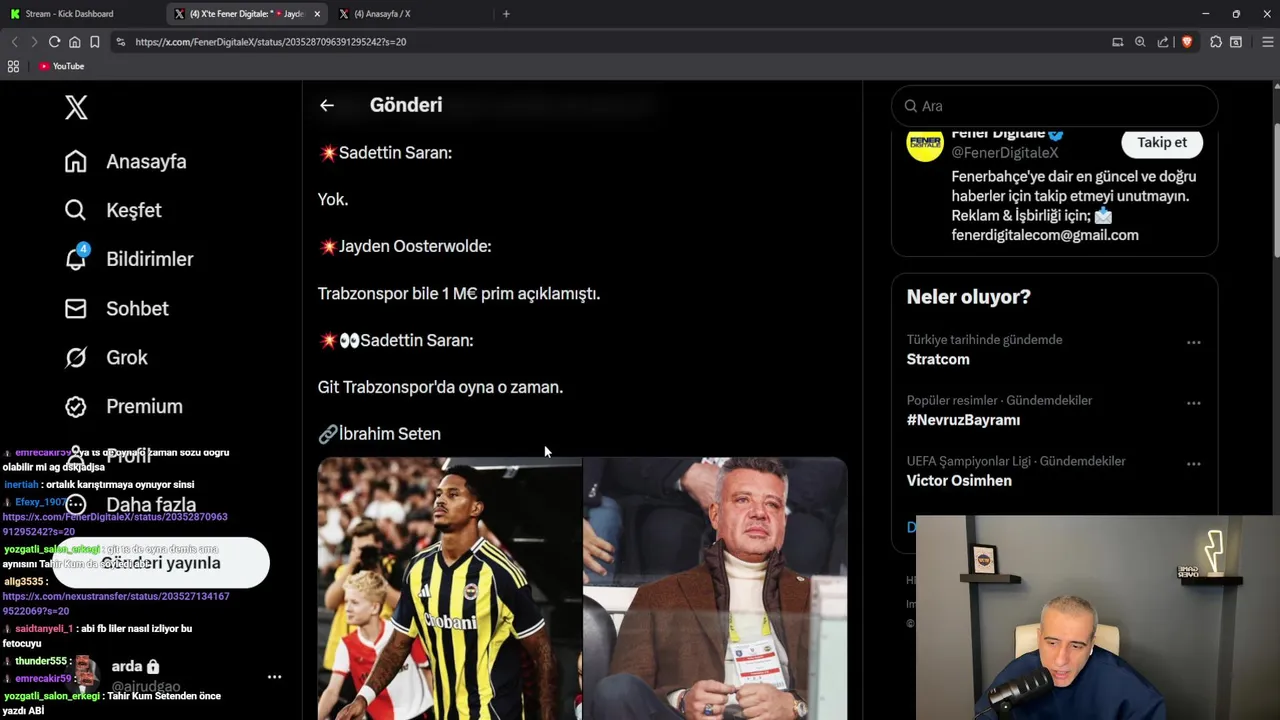Click the Neler oluyor? heading
This screenshot has height=720, width=1280.
tap(968, 297)
